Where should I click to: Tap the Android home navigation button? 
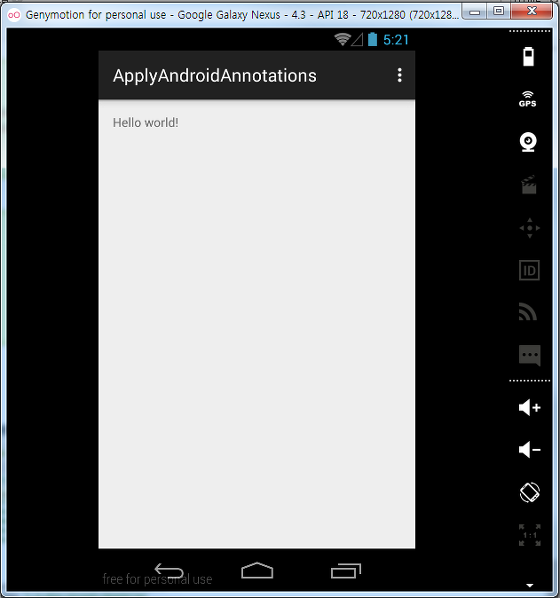point(257,571)
